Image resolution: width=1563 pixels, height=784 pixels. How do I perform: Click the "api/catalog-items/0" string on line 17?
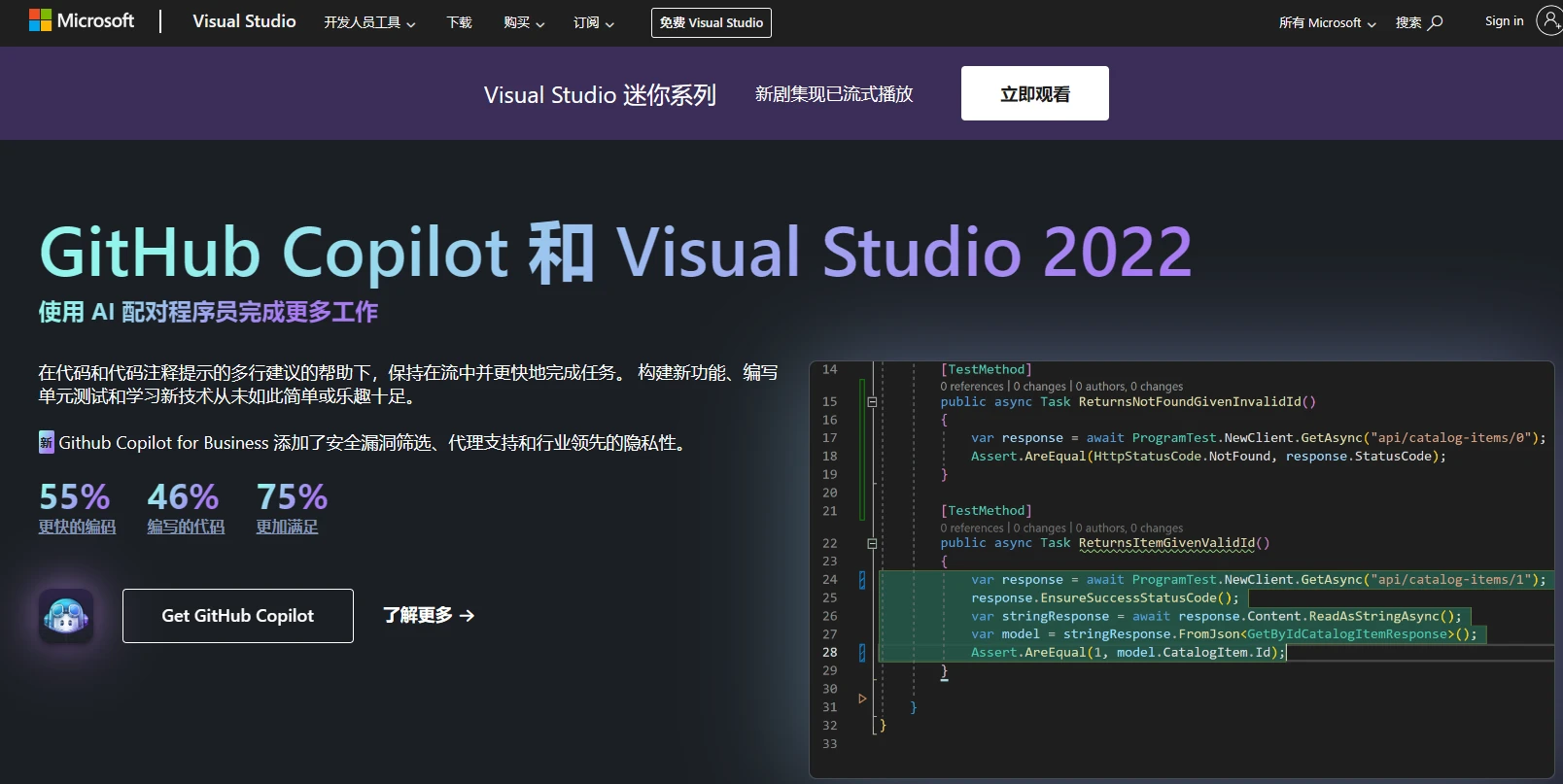click(1451, 438)
